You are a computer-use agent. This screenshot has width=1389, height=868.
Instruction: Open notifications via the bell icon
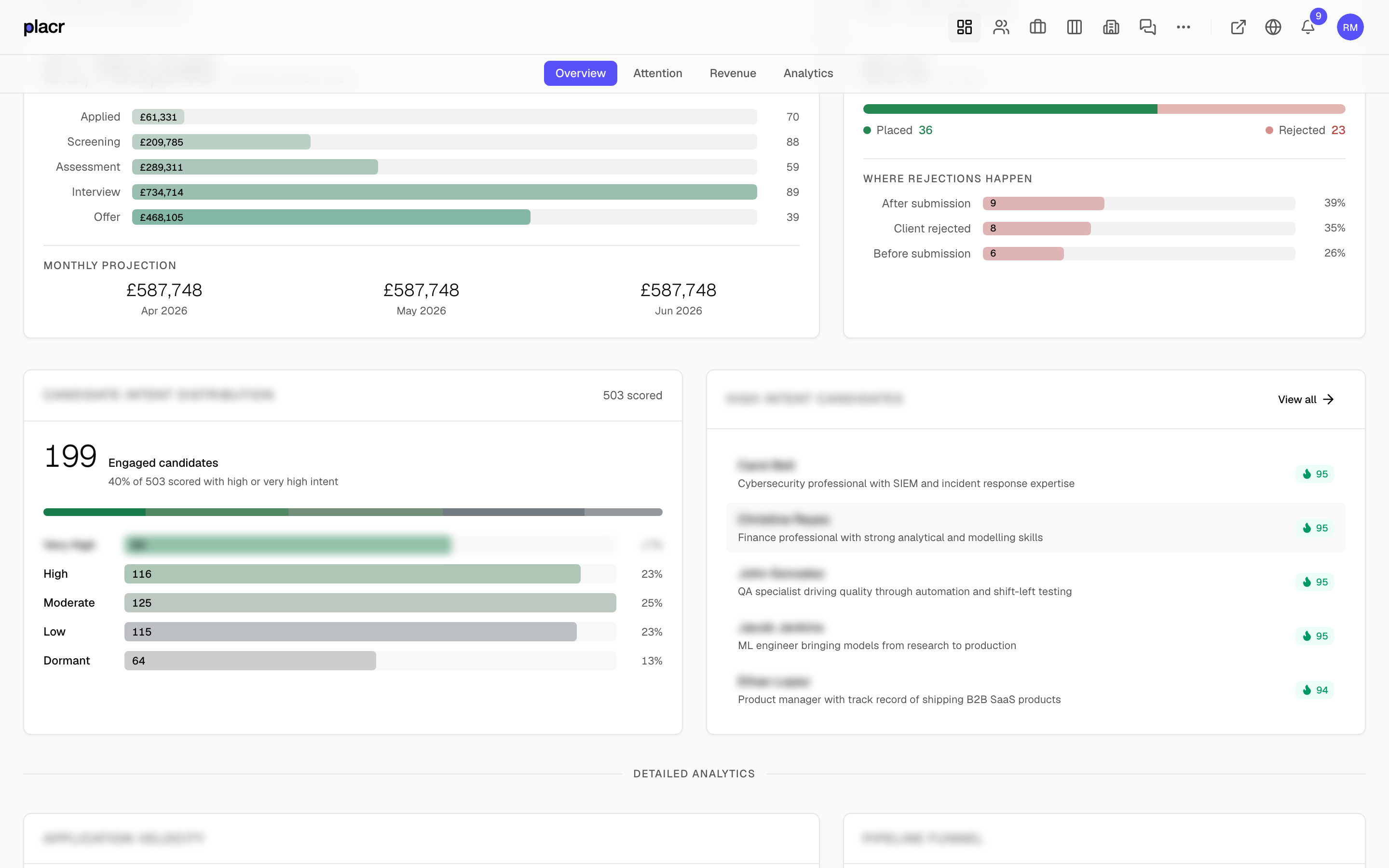(1307, 27)
